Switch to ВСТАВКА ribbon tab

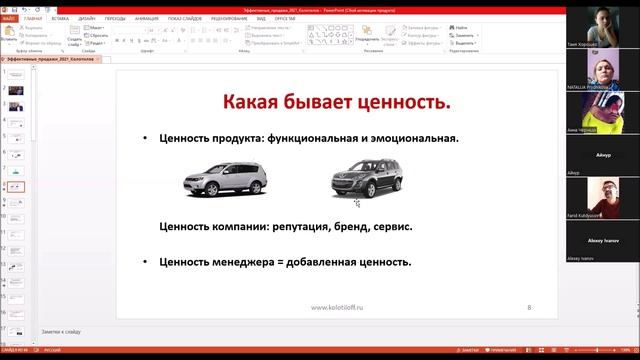[60, 19]
